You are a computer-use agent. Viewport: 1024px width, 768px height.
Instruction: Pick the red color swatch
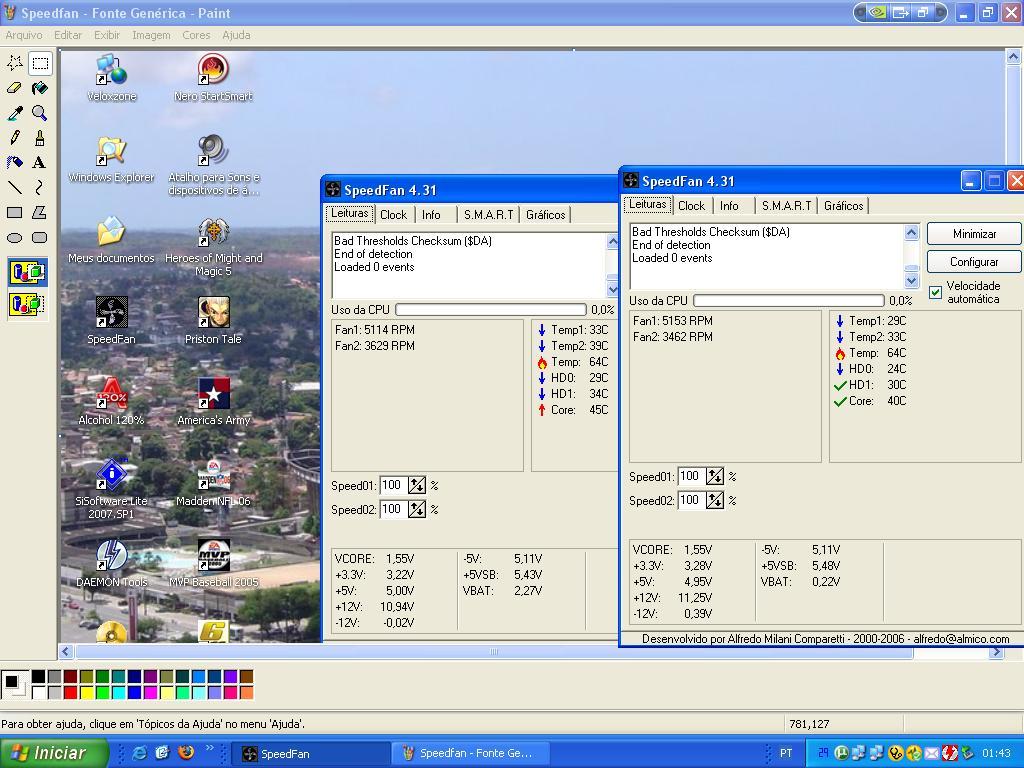click(x=71, y=692)
